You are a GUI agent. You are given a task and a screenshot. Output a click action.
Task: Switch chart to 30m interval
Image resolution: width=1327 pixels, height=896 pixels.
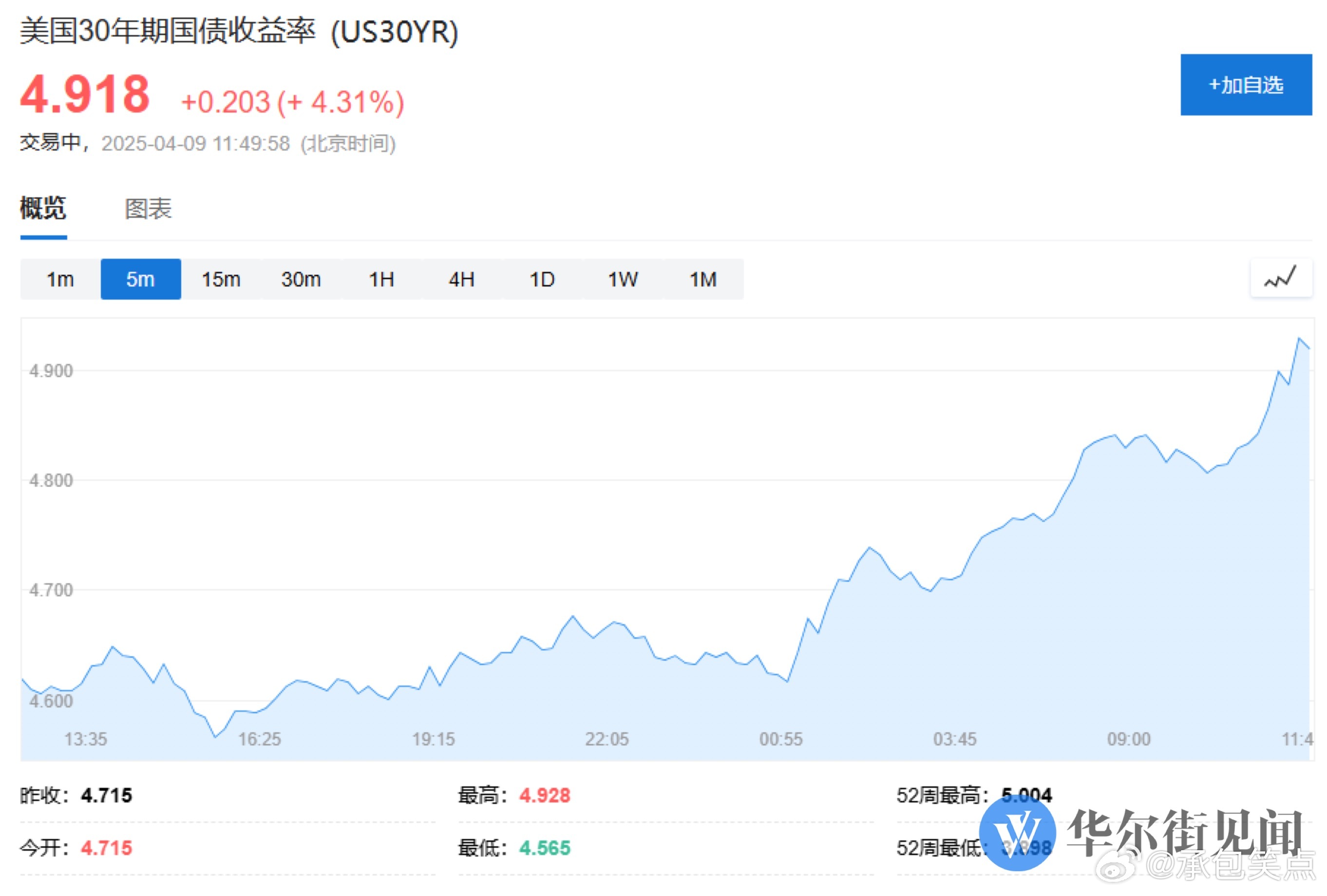pos(301,279)
